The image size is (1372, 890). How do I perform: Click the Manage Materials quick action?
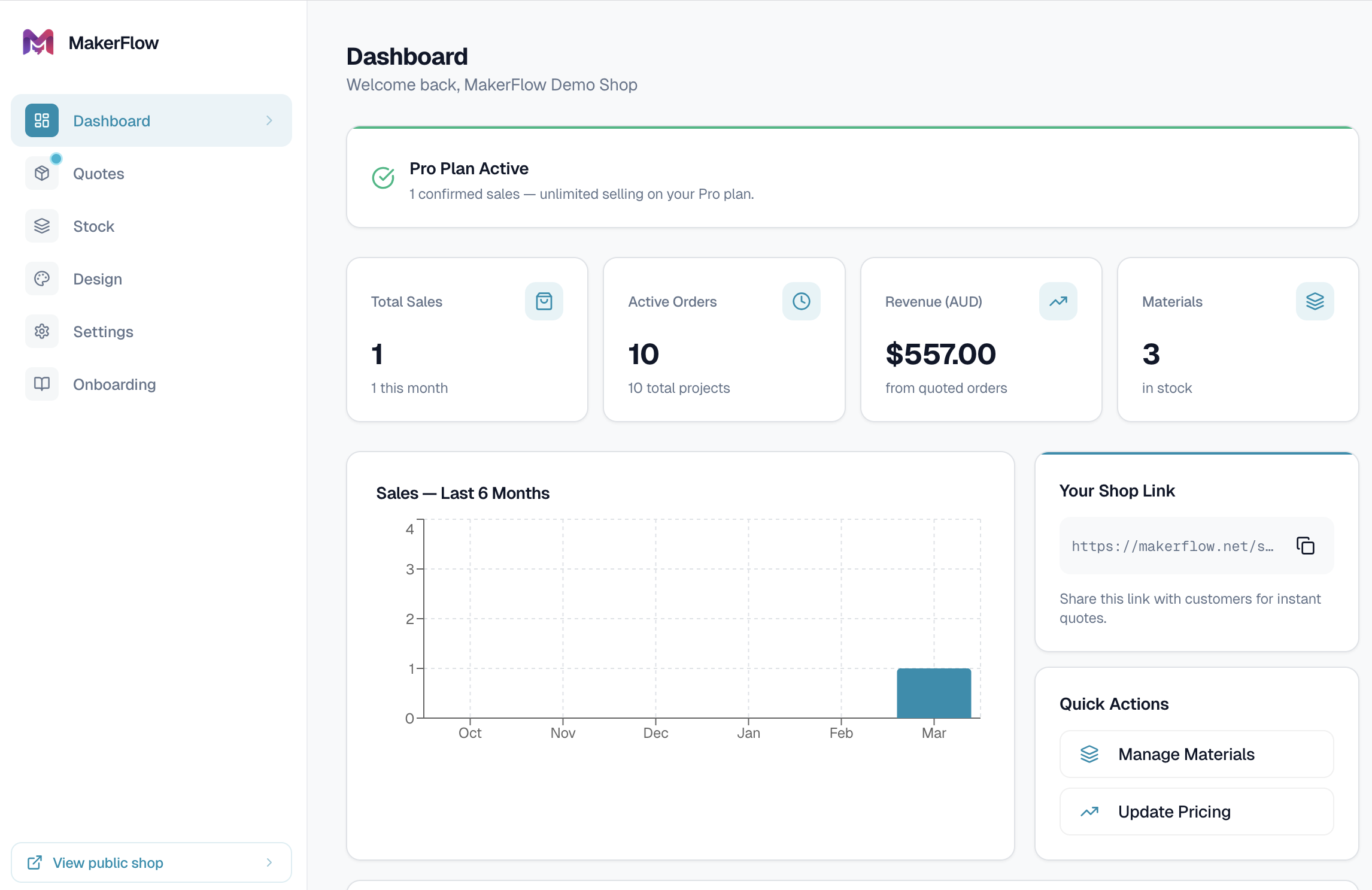pos(1195,754)
